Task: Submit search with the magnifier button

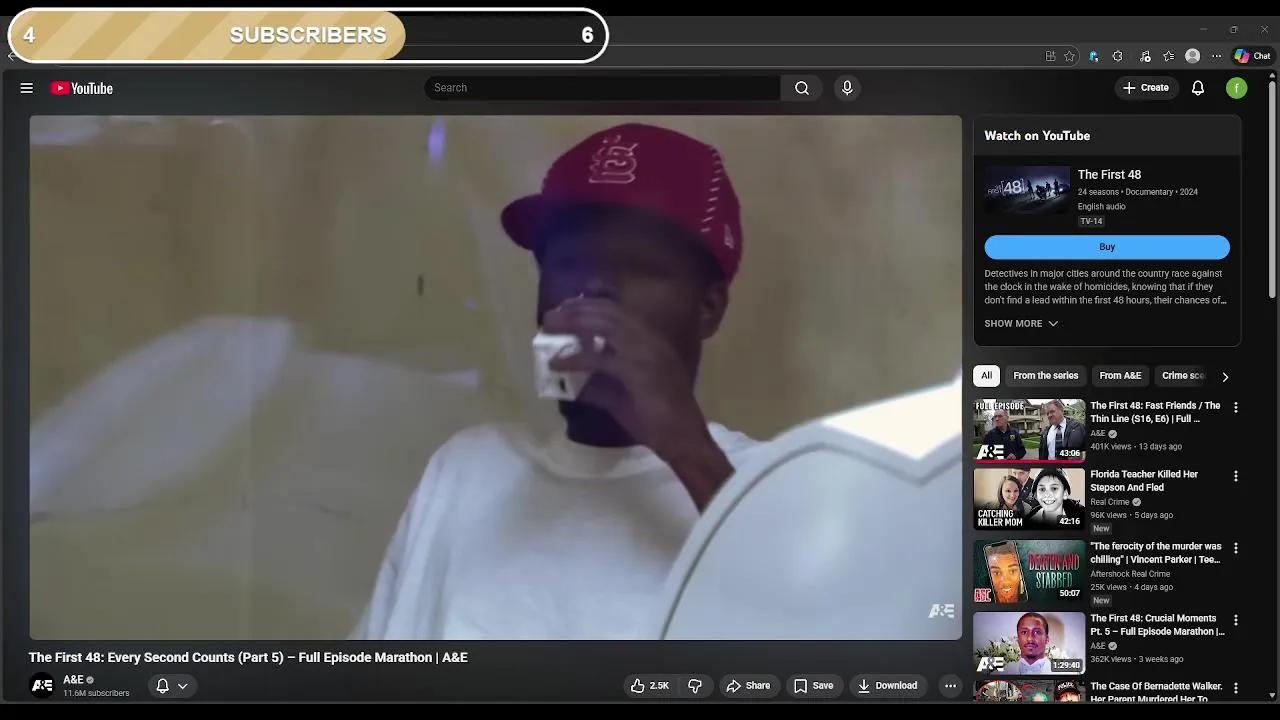Action: [802, 88]
